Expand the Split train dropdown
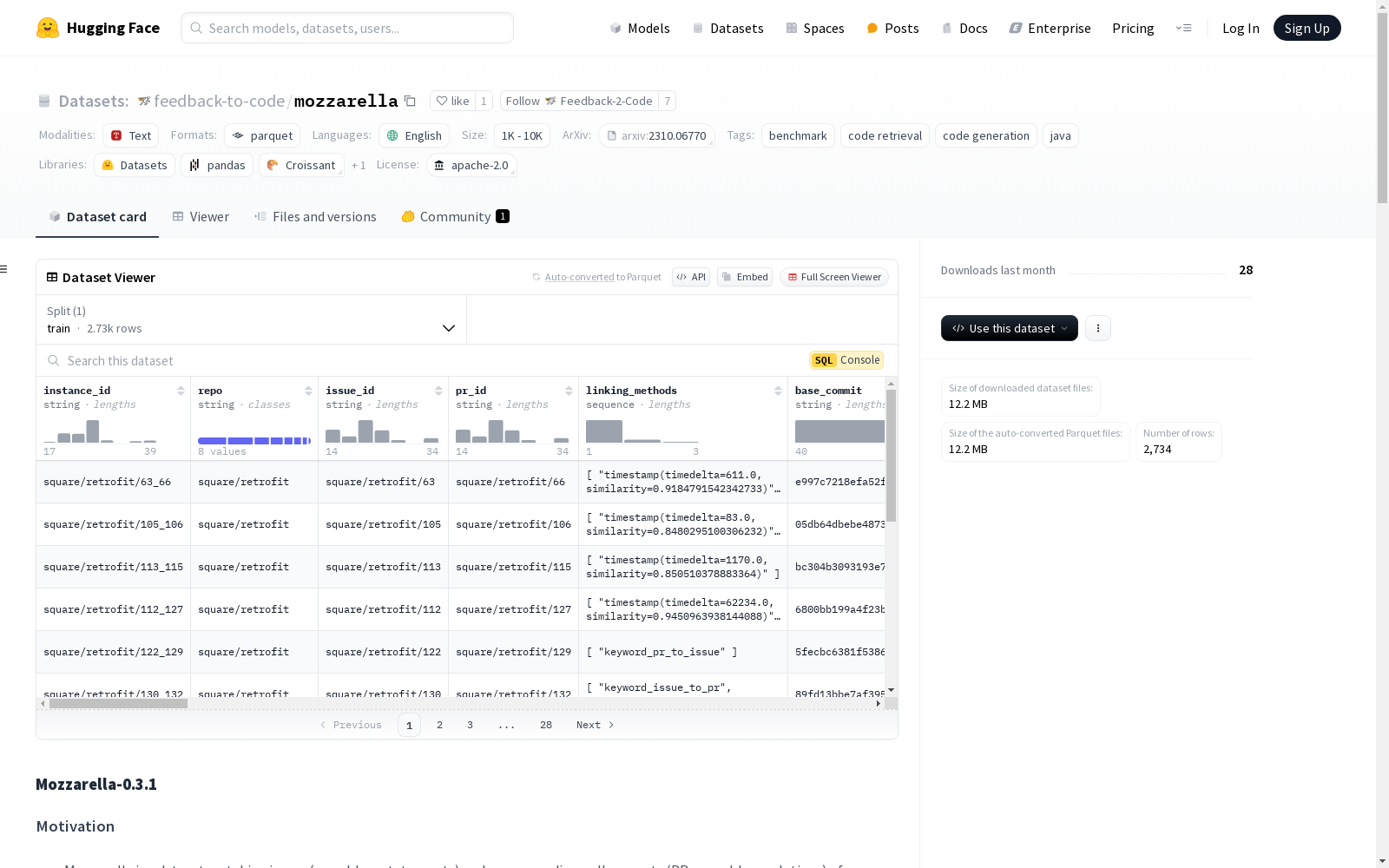The image size is (1389, 868). click(252, 319)
